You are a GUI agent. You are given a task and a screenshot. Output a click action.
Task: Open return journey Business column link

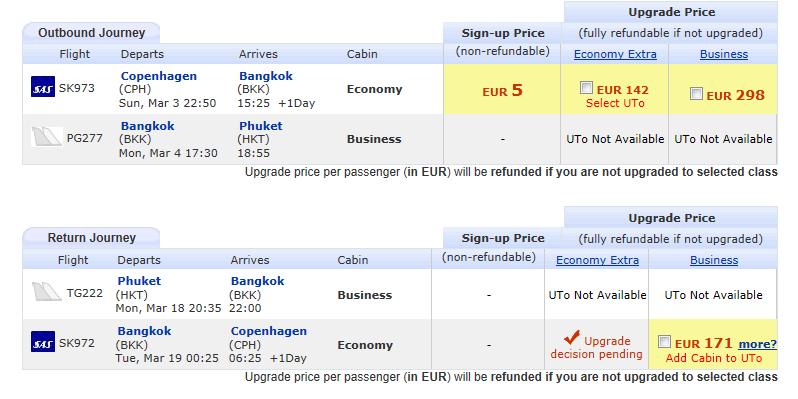714,260
